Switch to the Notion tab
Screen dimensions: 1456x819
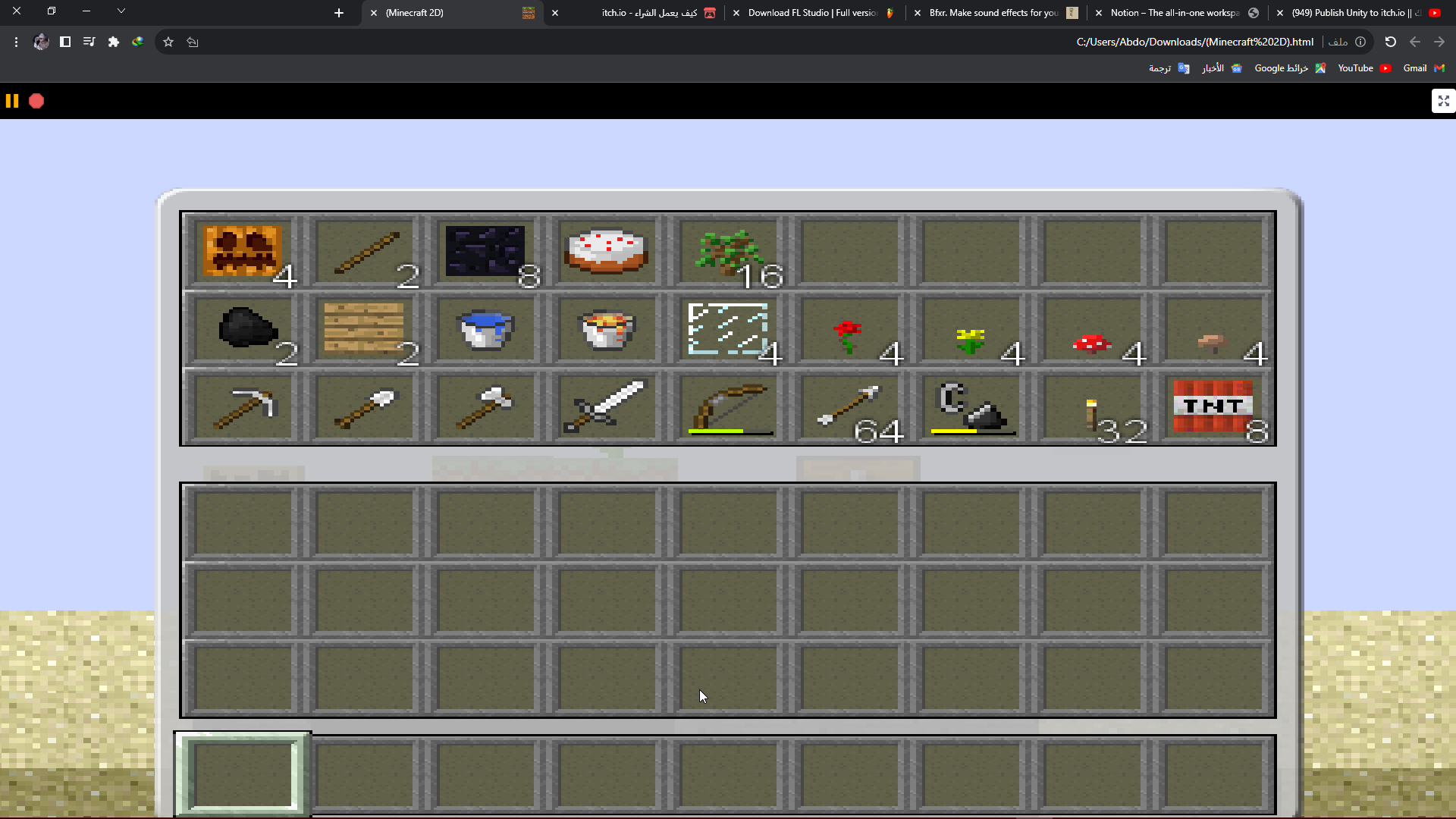coord(1178,13)
